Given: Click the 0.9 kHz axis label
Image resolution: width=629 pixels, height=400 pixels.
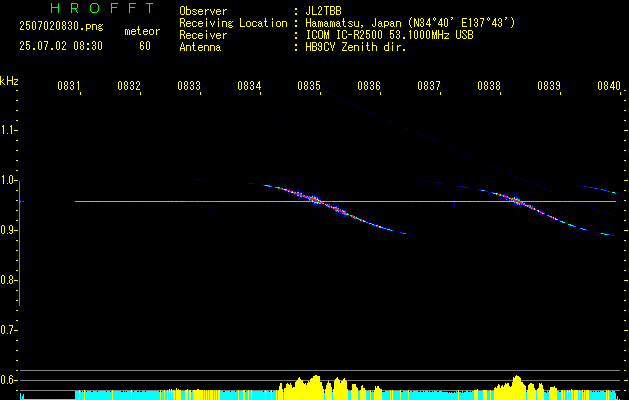Looking at the screenshot, I should coord(8,230).
